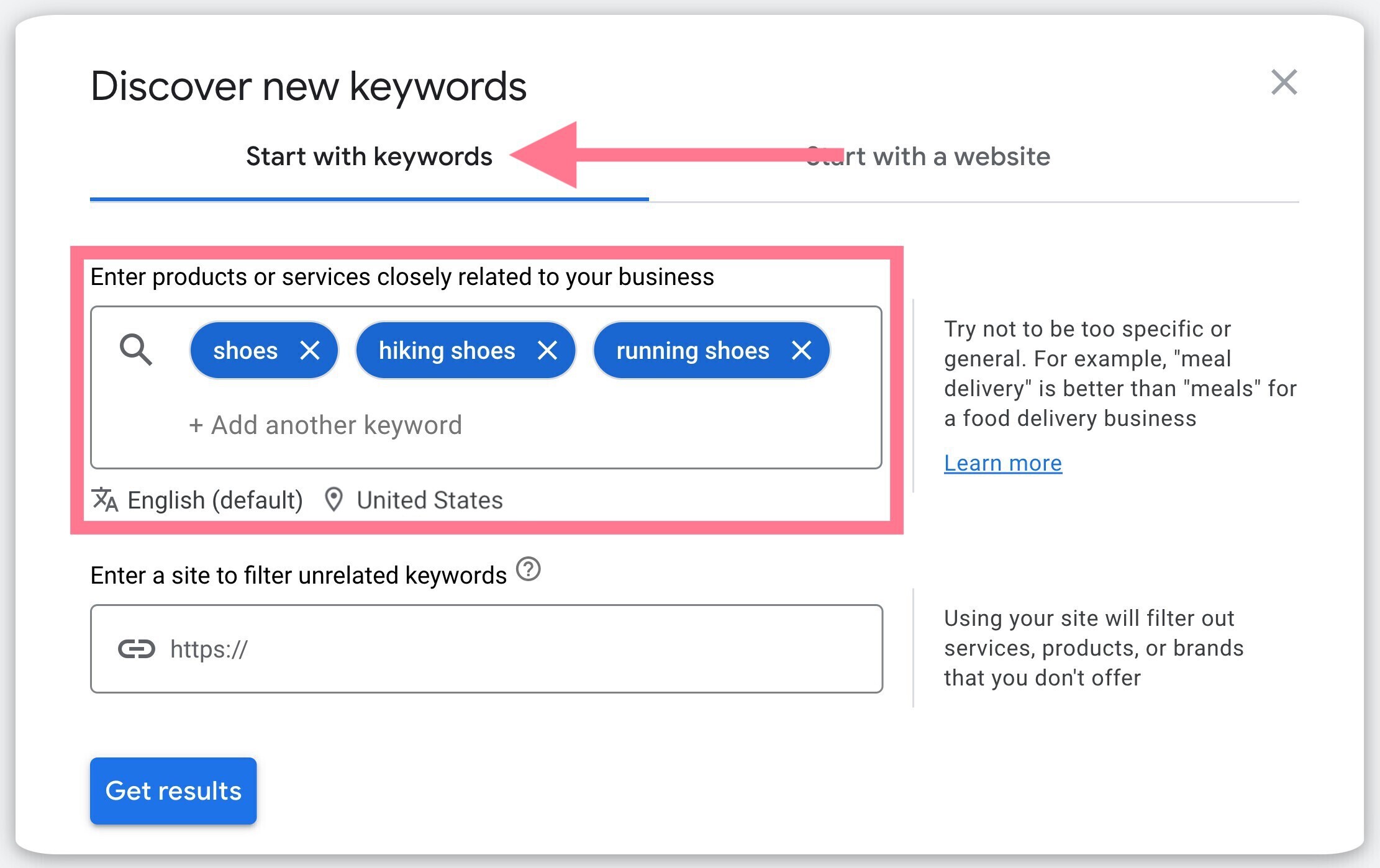Click the help question mark icon
Image resolution: width=1380 pixels, height=868 pixels.
(529, 569)
